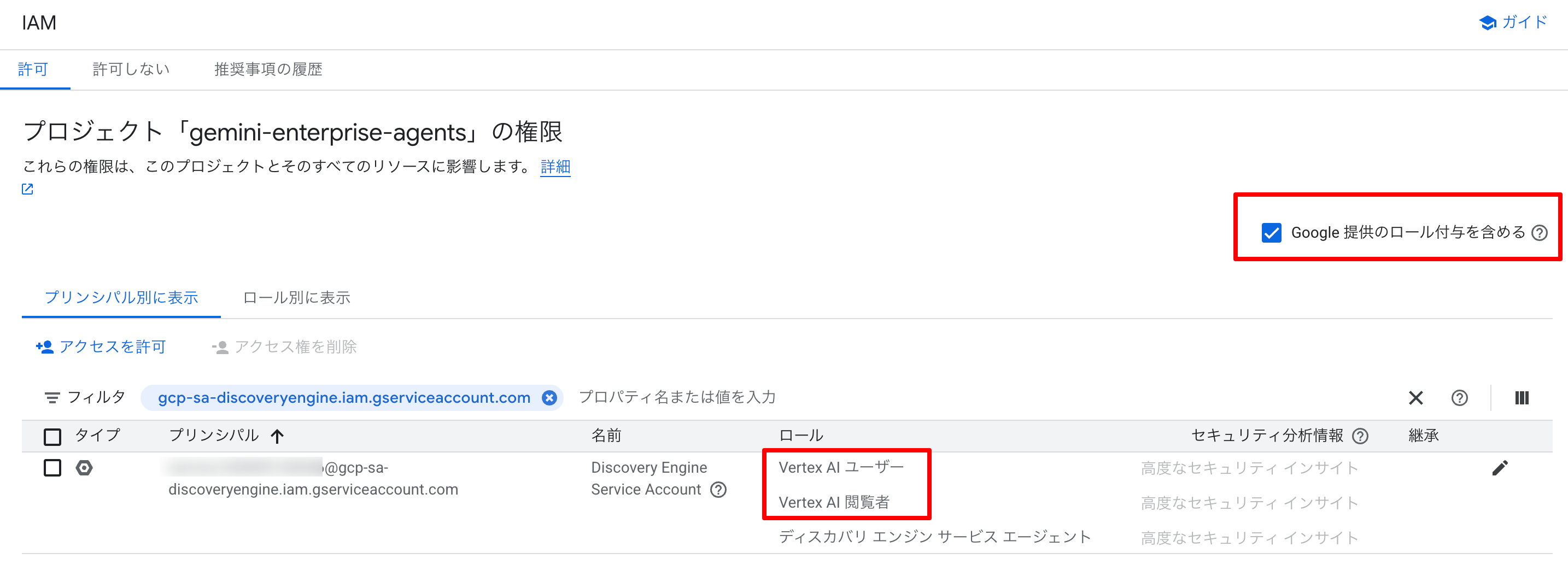The width and height of the screenshot is (1568, 588).
Task: Click the アクセスを許可 button
Action: click(x=101, y=347)
